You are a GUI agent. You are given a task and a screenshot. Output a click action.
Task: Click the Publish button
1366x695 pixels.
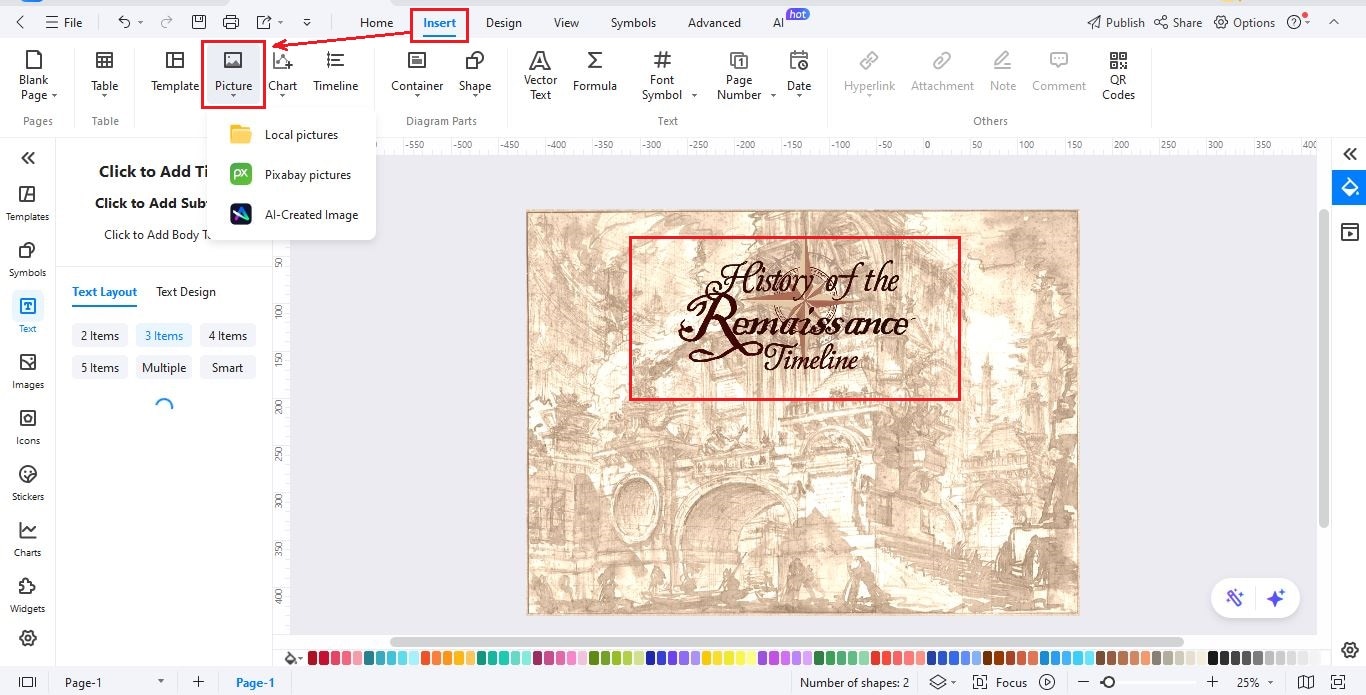[1115, 22]
